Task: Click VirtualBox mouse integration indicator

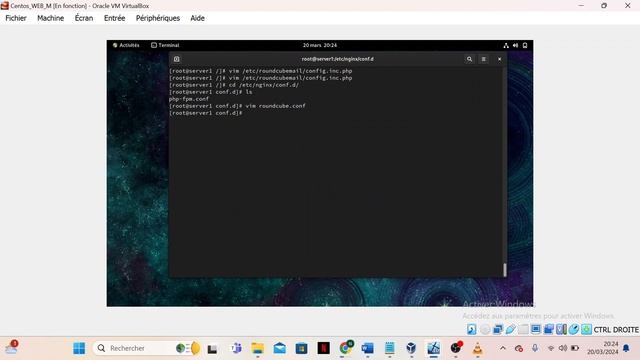Action: coord(574,329)
